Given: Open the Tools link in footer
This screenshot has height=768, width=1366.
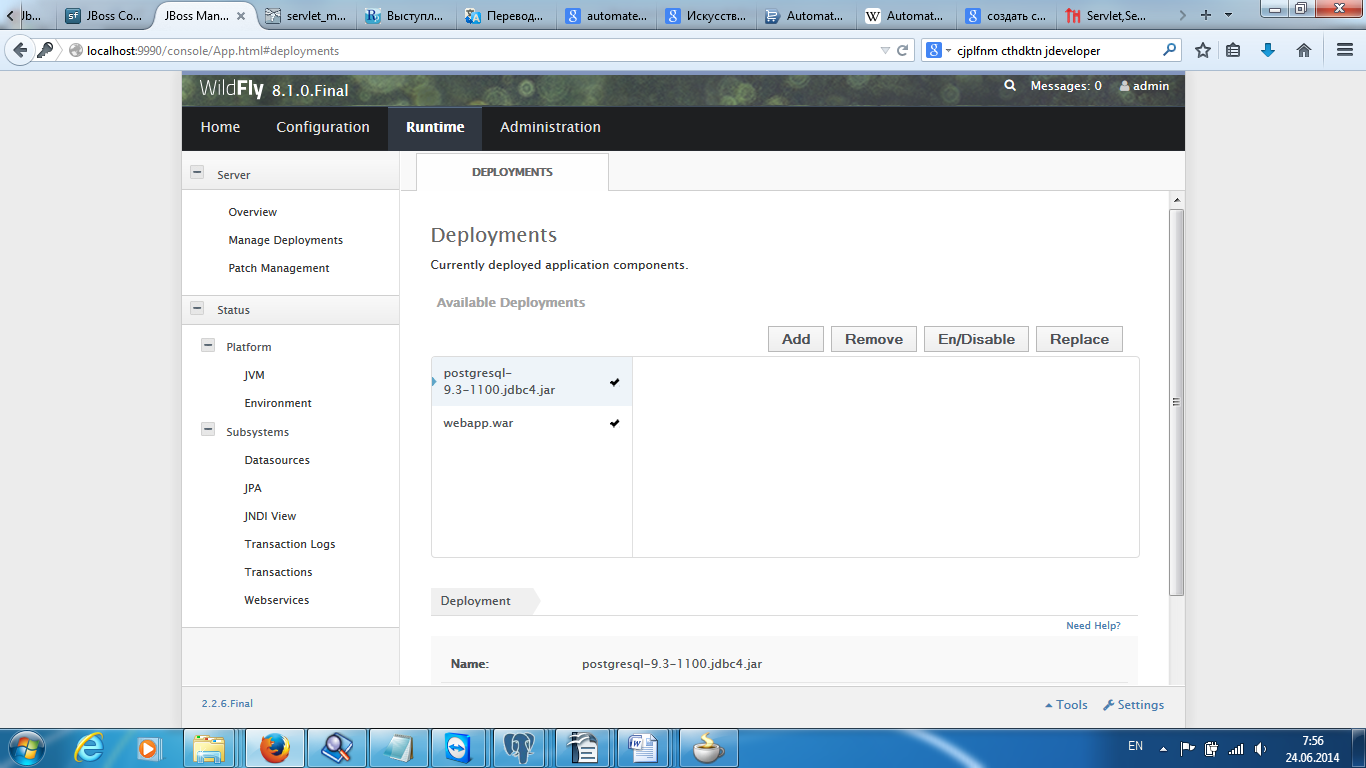Looking at the screenshot, I should pyautogui.click(x=1066, y=705).
